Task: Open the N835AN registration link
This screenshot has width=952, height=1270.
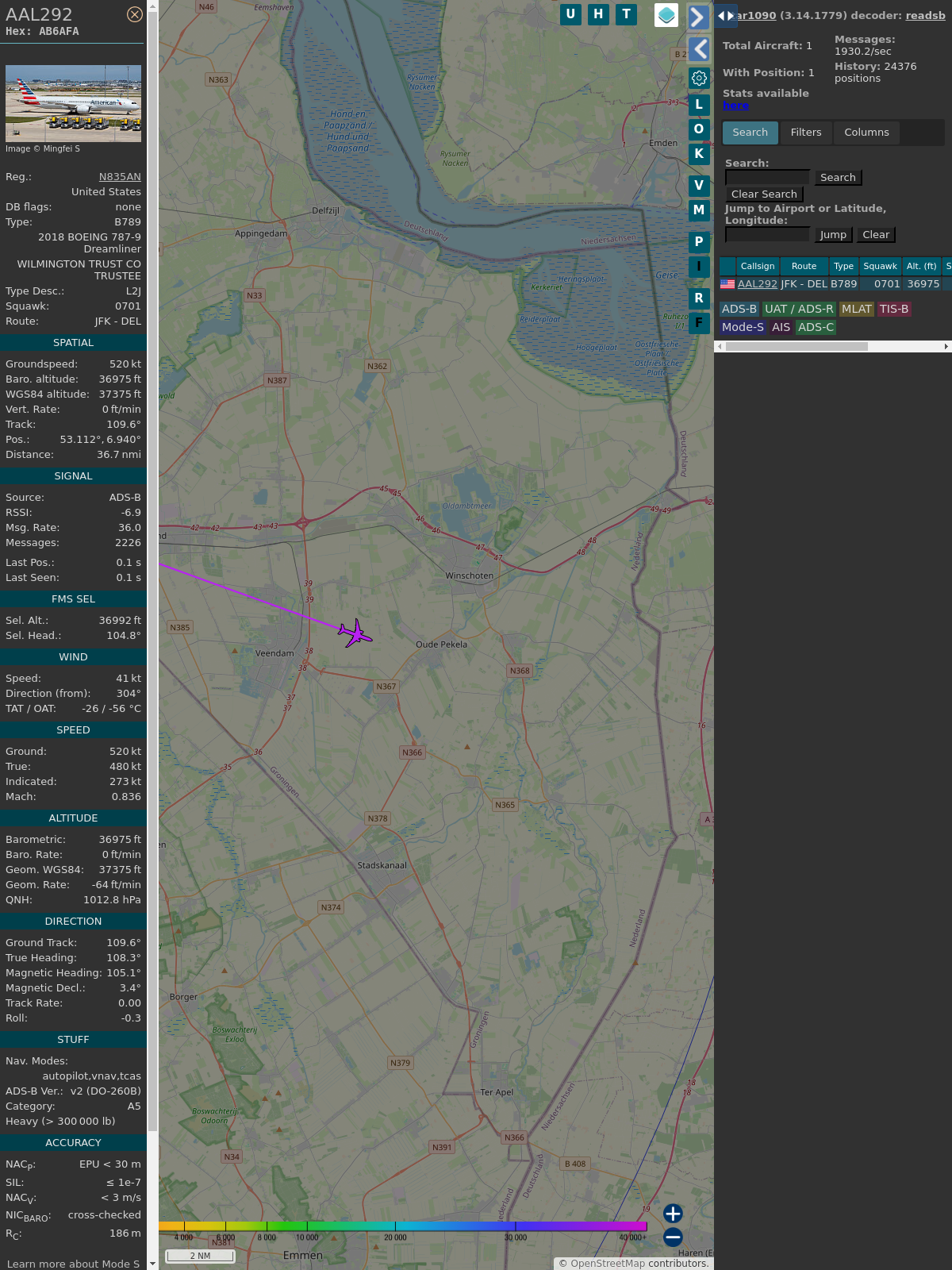Action: (120, 177)
